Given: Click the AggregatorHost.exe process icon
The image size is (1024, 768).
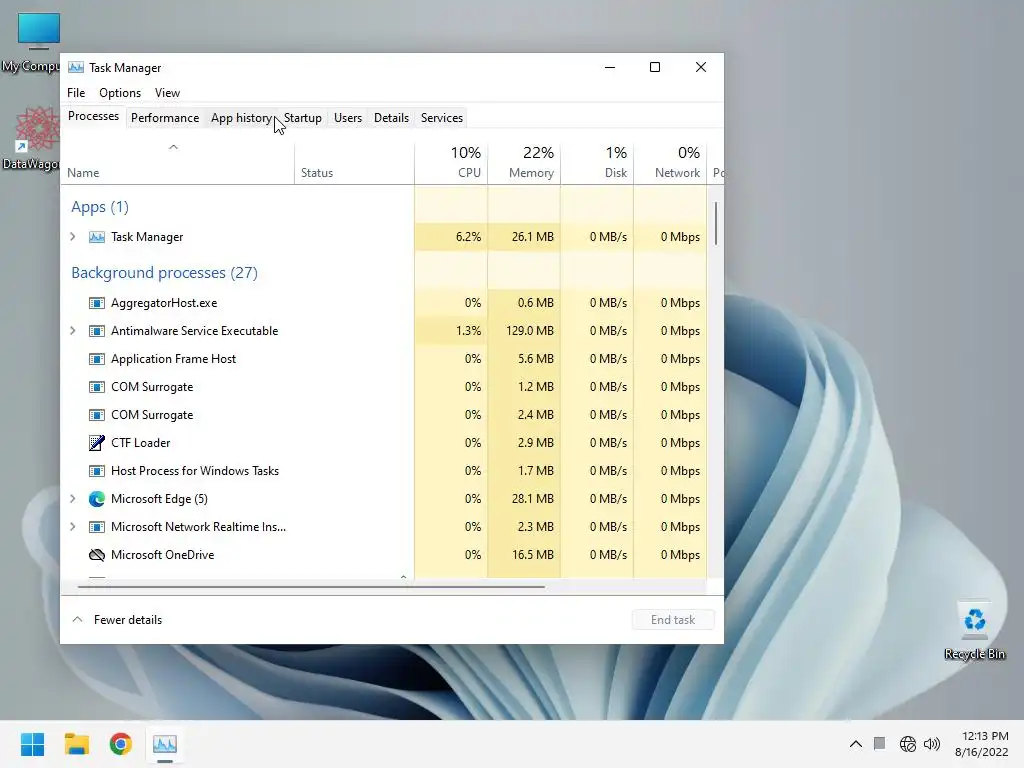Looking at the screenshot, I should click(x=97, y=303).
